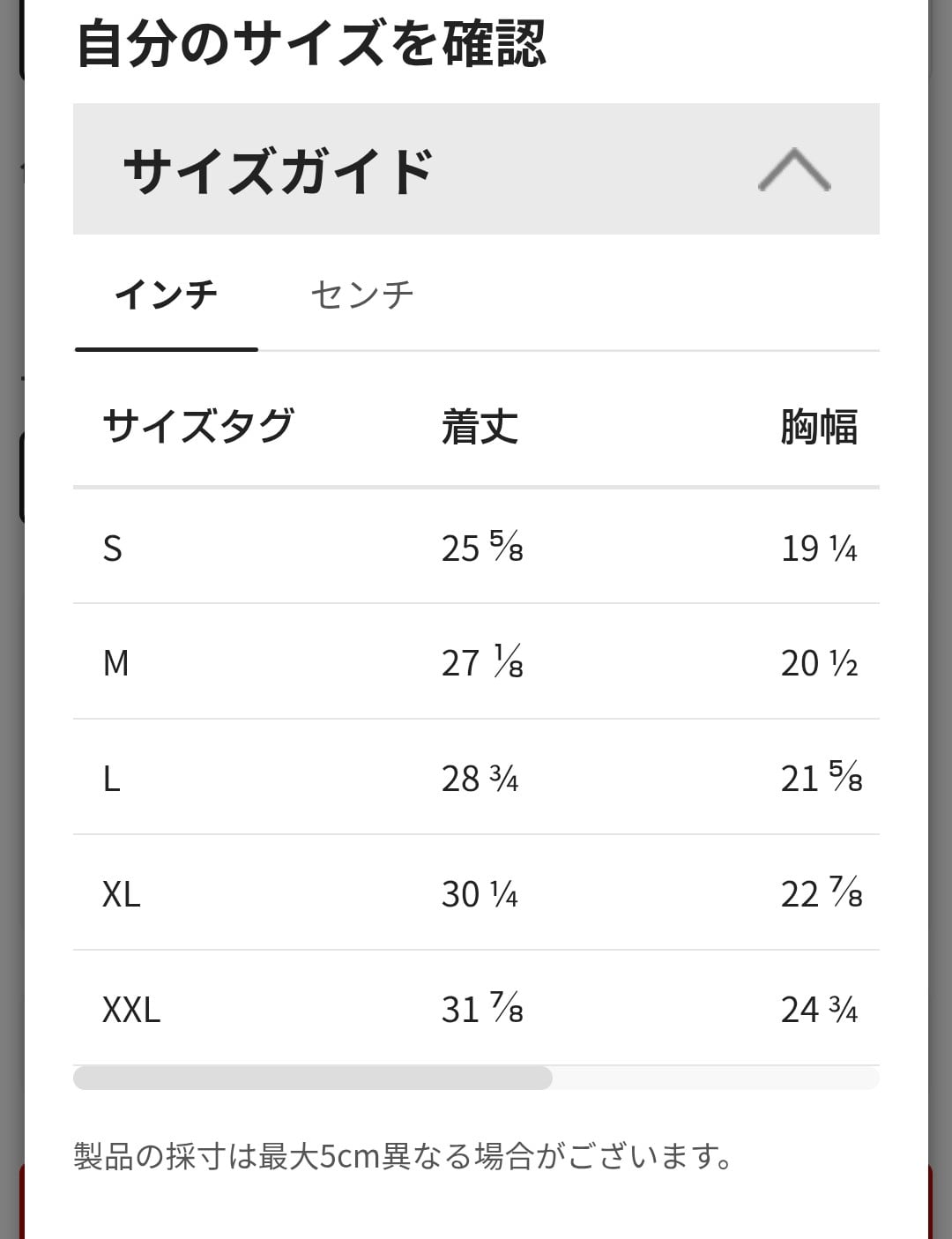Image resolution: width=952 pixels, height=1239 pixels.
Task: Click the 着丈 column header
Action: pyautogui.click(x=480, y=427)
